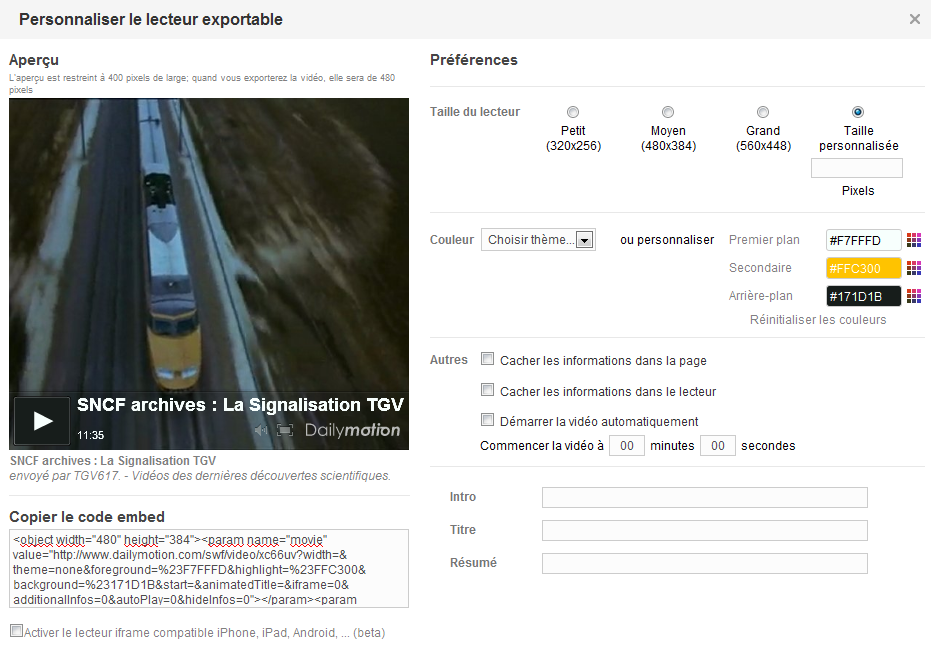
Task: Click the video title overlay in the player
Action: click(x=240, y=404)
